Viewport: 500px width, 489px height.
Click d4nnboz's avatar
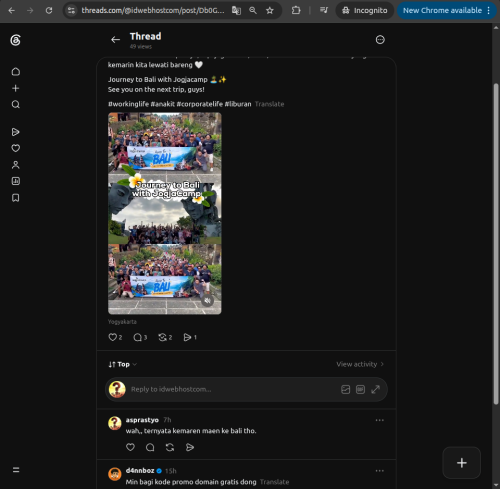click(115, 474)
